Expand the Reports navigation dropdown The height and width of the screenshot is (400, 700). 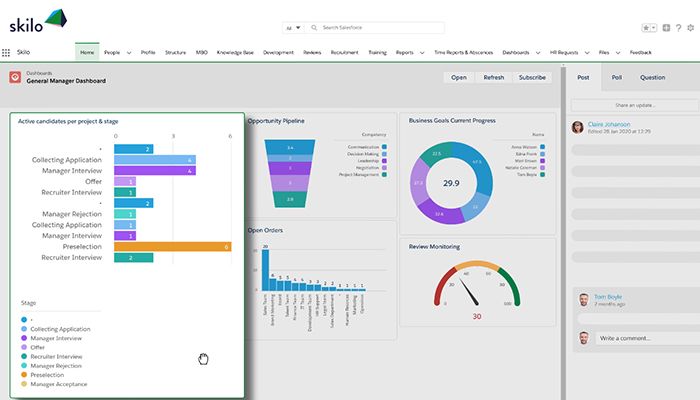tap(422, 52)
